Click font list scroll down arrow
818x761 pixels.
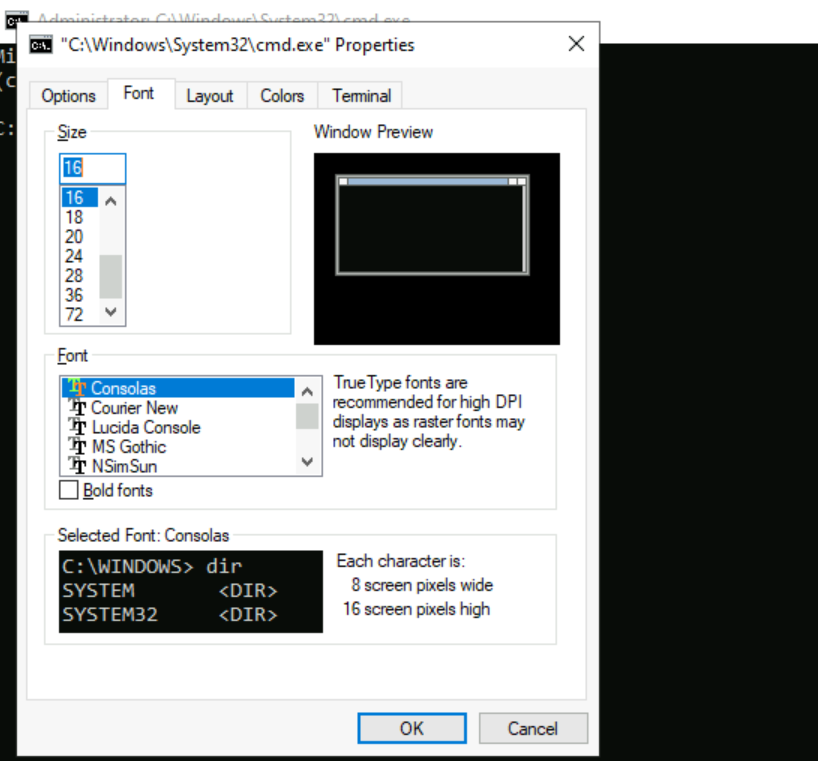click(307, 462)
